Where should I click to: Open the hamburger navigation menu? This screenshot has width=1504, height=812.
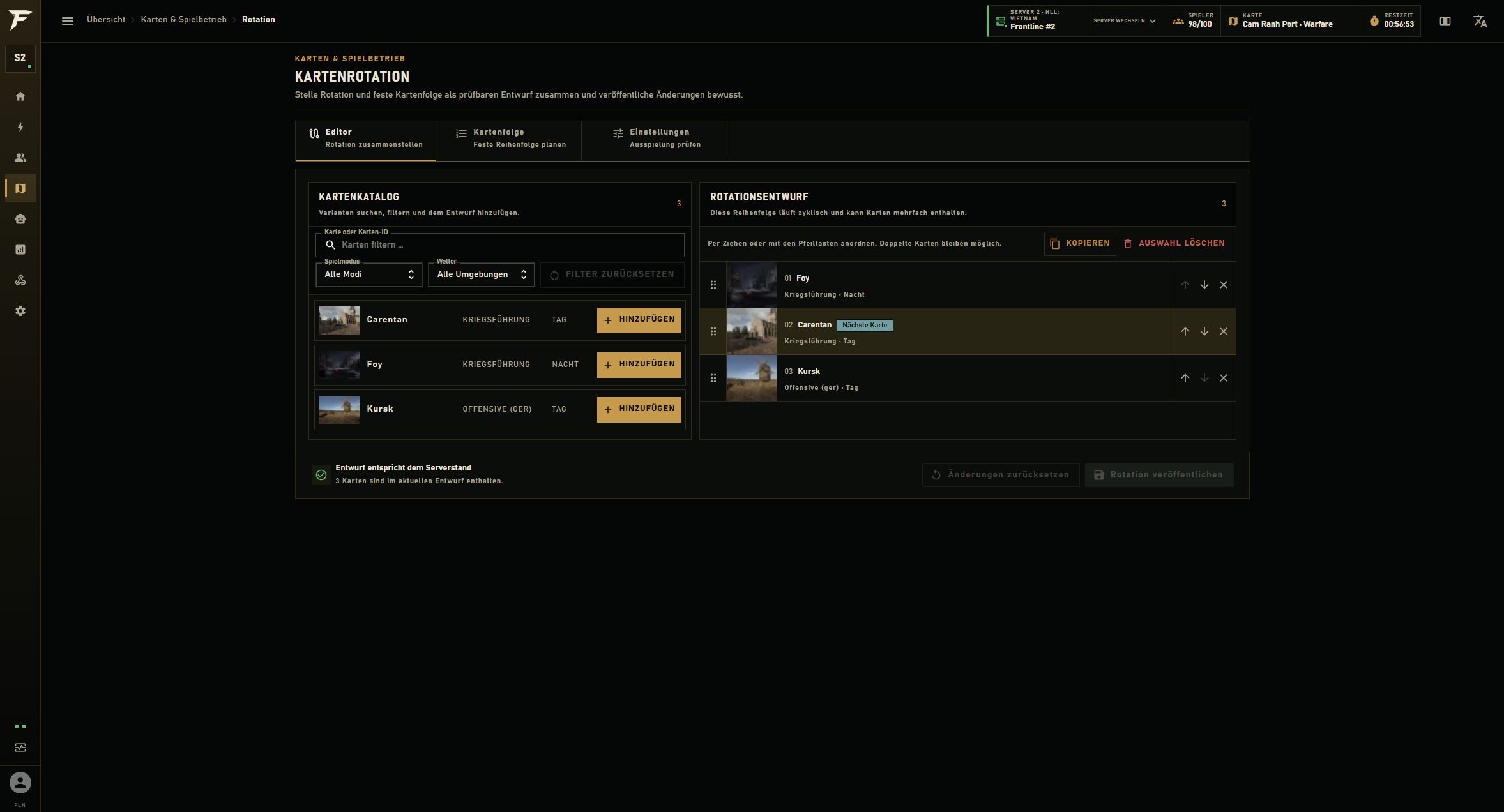[68, 20]
